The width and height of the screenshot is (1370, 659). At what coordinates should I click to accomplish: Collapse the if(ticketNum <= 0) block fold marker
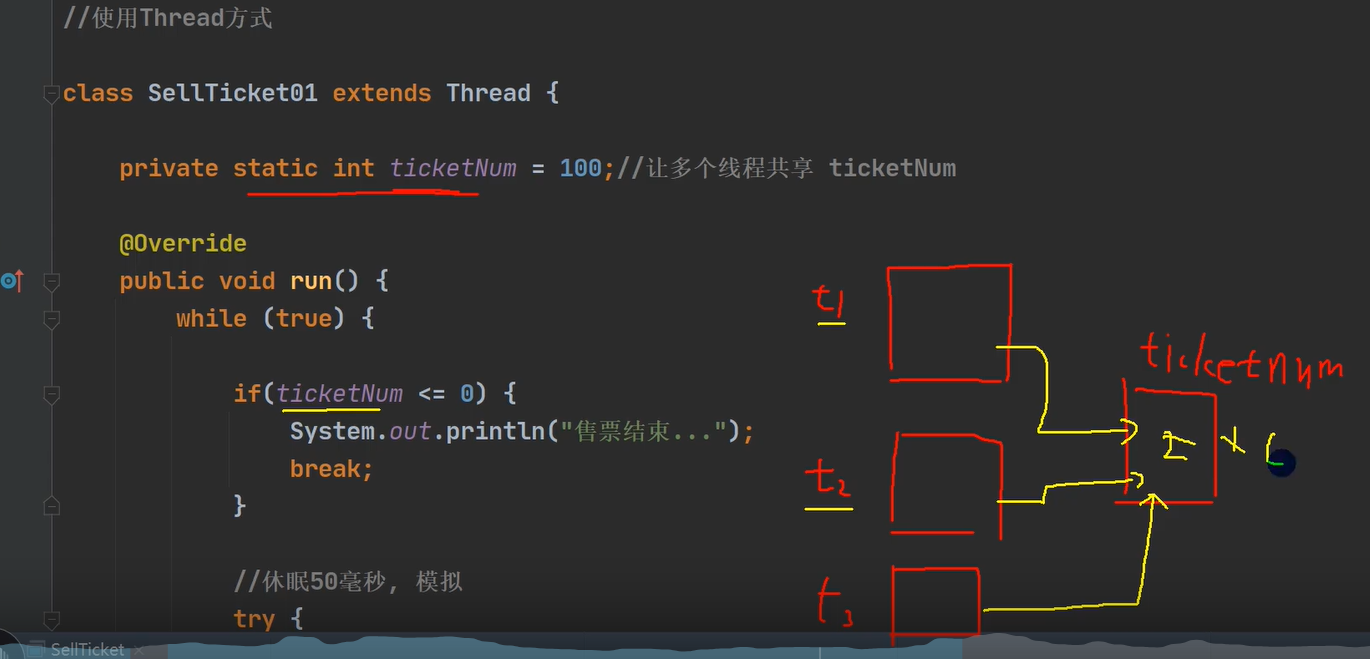[x=51, y=394]
